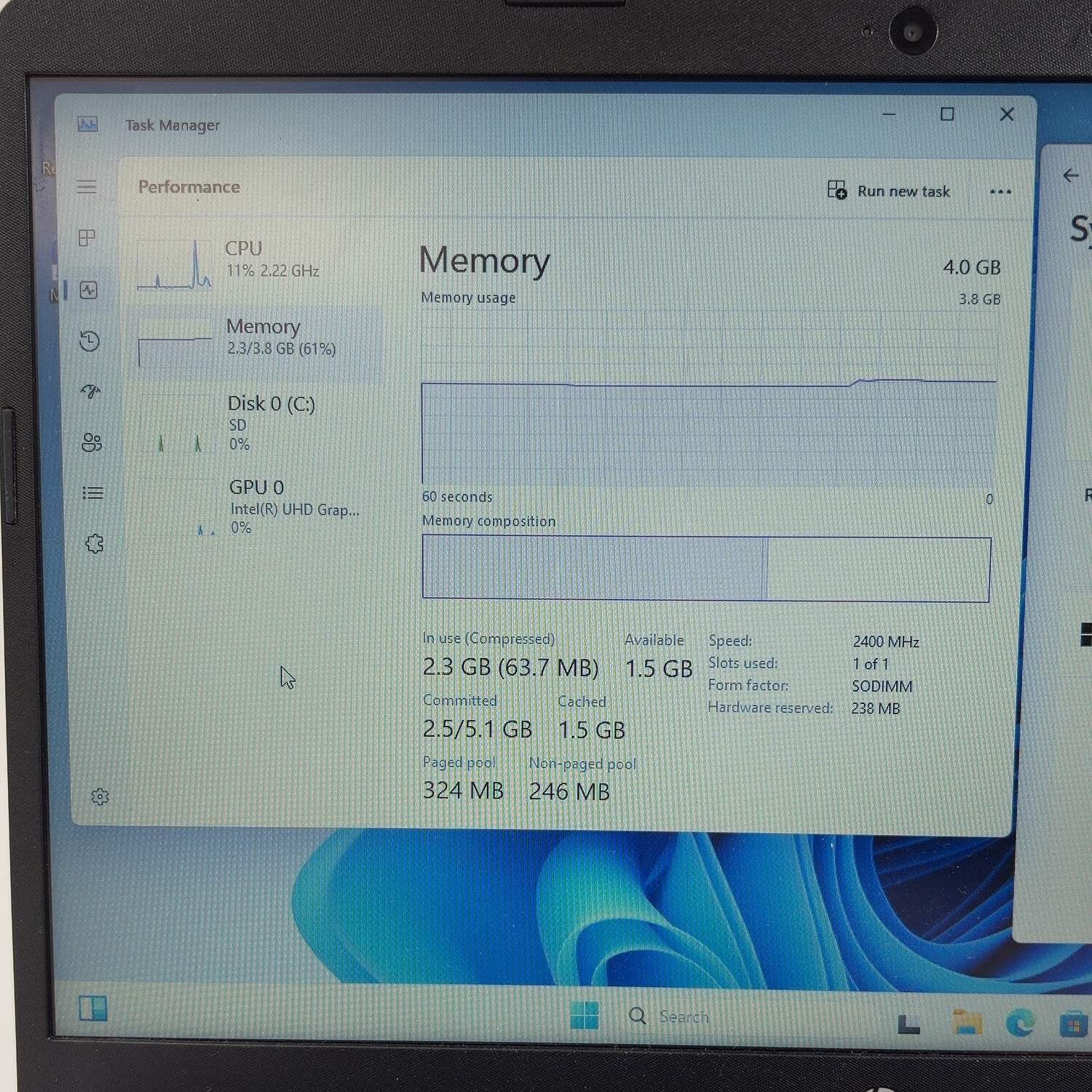Select the CPU performance entry
The height and width of the screenshot is (1092, 1092).
[x=255, y=266]
